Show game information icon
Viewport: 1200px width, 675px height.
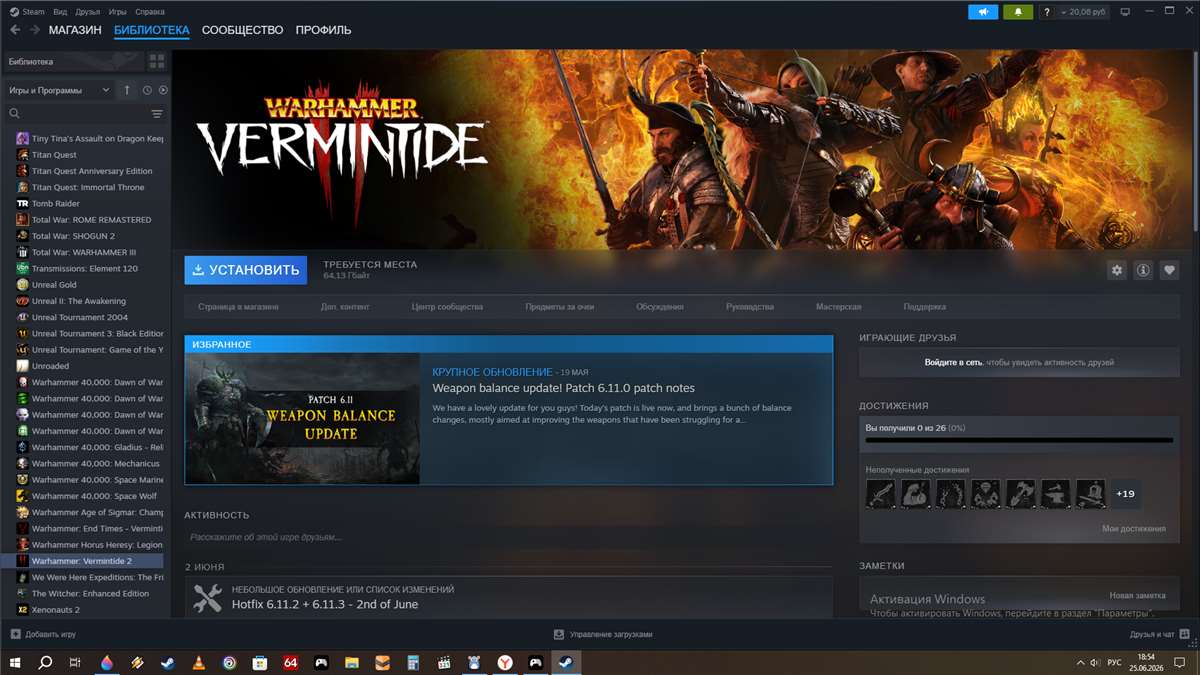(1143, 270)
